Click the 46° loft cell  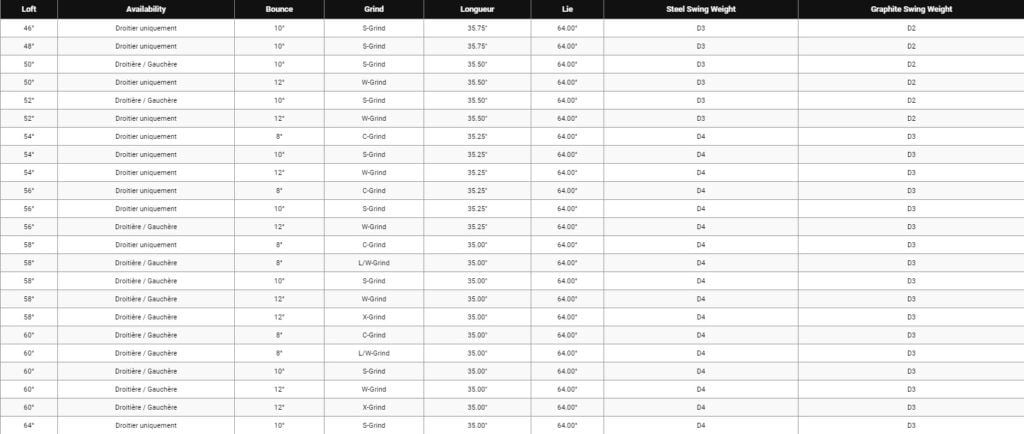click(x=29, y=28)
